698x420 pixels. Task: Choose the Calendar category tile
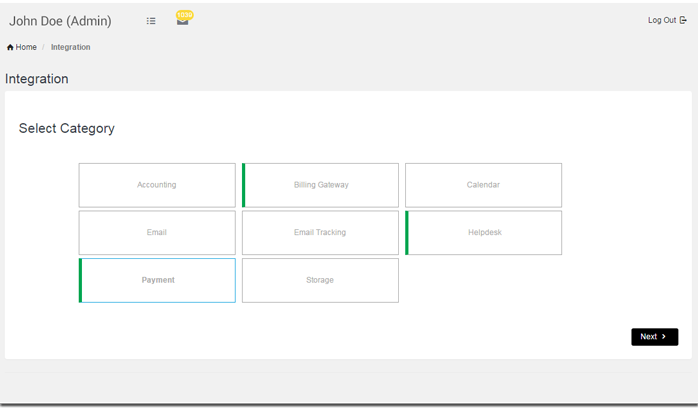click(483, 185)
